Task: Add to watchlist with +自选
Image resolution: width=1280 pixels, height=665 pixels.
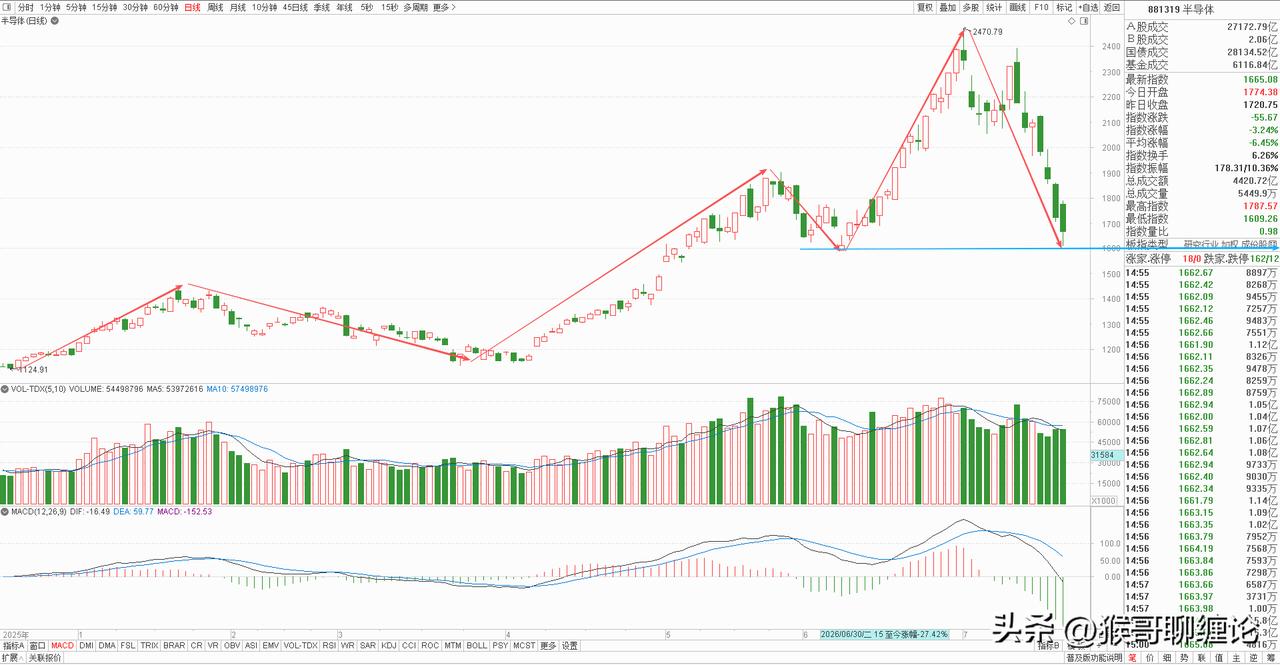Action: coord(1088,7)
